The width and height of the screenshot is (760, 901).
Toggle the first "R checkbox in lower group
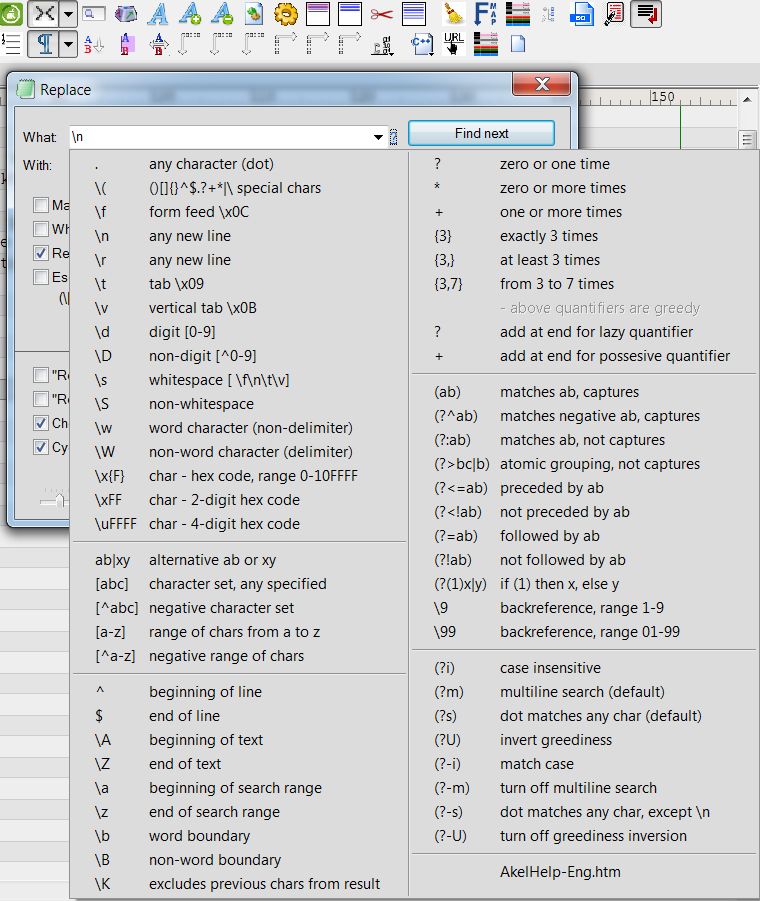tap(41, 375)
